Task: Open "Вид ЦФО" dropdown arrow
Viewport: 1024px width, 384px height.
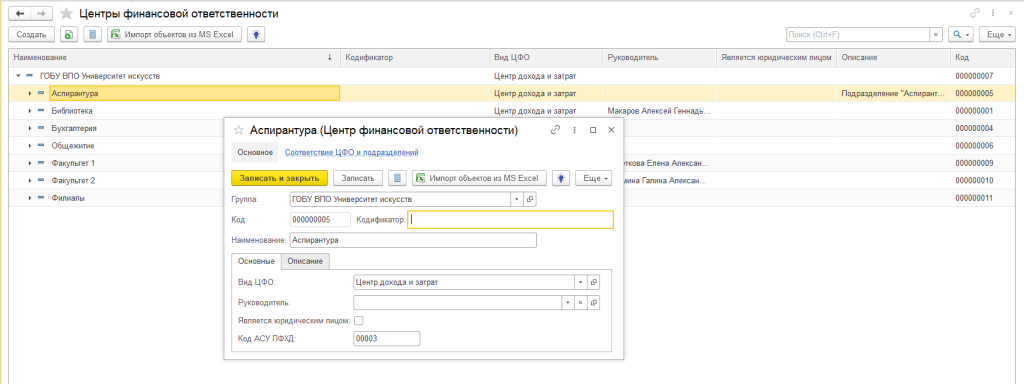Action: click(x=580, y=282)
